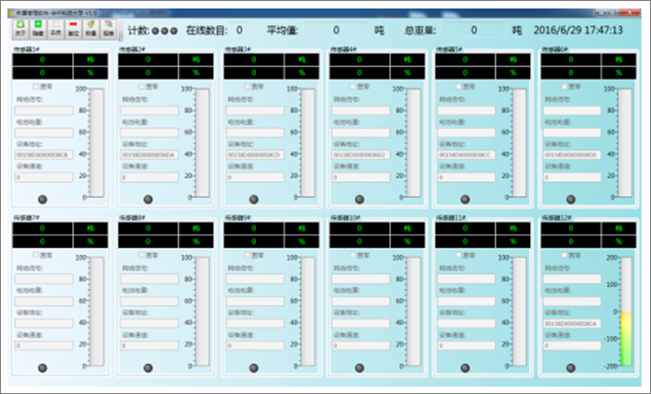Click the status LED of 传感器11#

coord(465,368)
